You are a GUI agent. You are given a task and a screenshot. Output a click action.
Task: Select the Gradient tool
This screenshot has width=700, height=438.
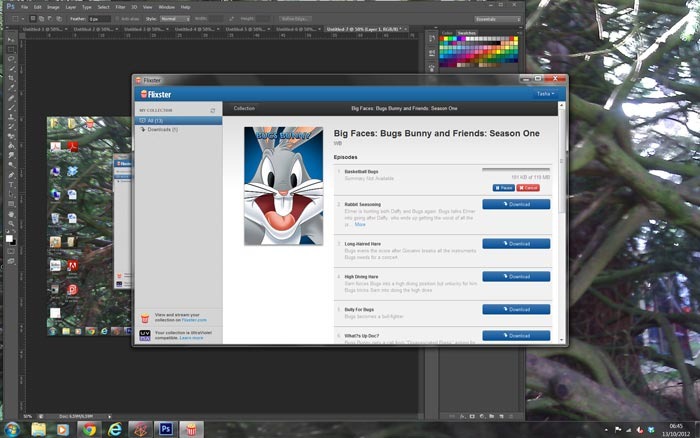[11, 146]
